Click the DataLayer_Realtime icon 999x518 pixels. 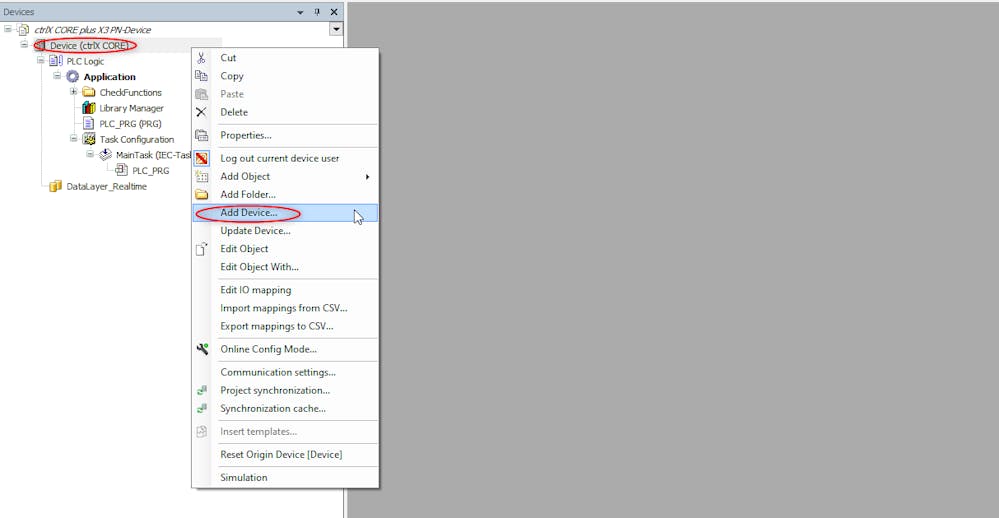(56, 186)
